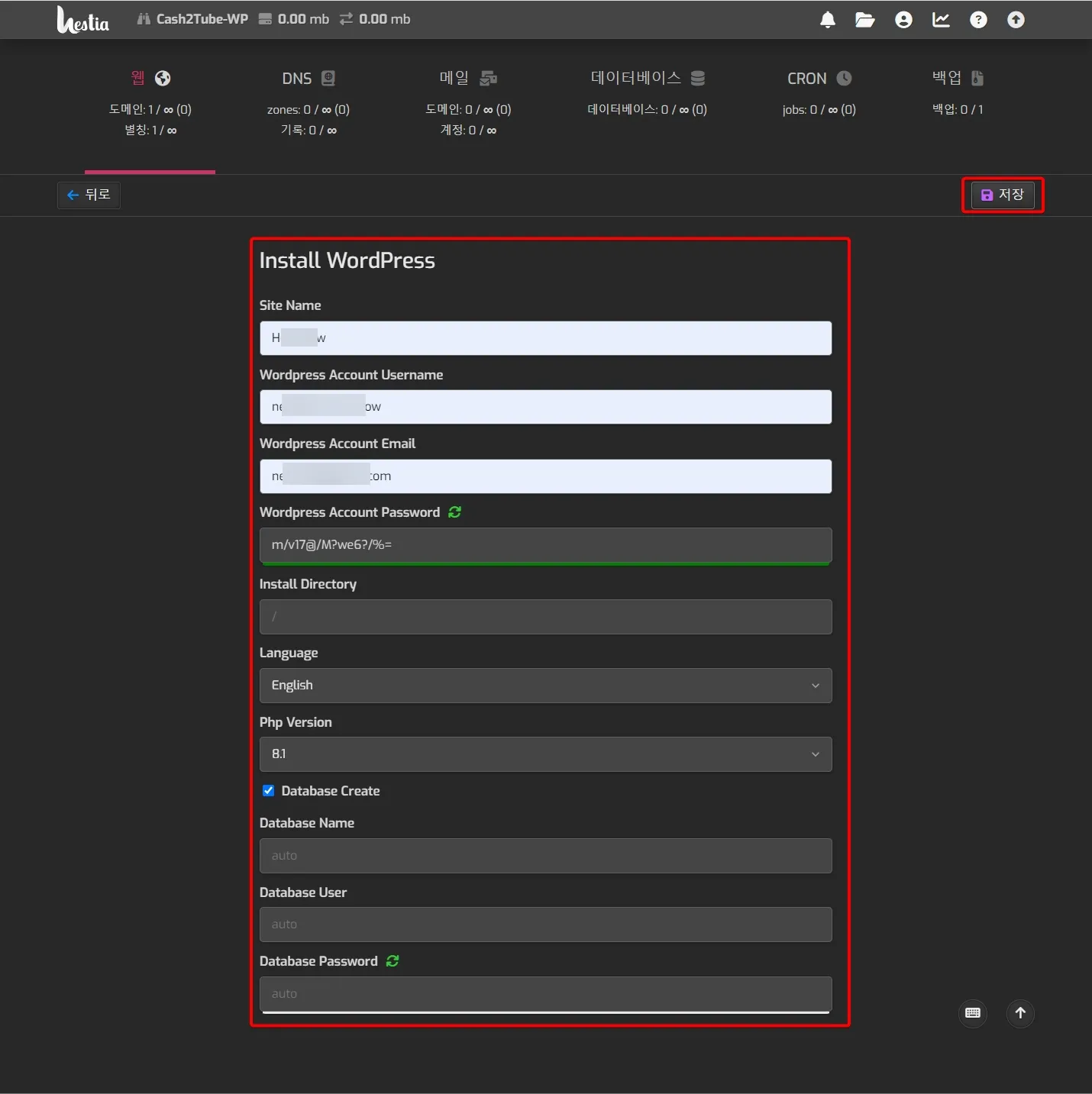This screenshot has height=1094, width=1092.
Task: Click the 저장 save button
Action: tap(1002, 195)
